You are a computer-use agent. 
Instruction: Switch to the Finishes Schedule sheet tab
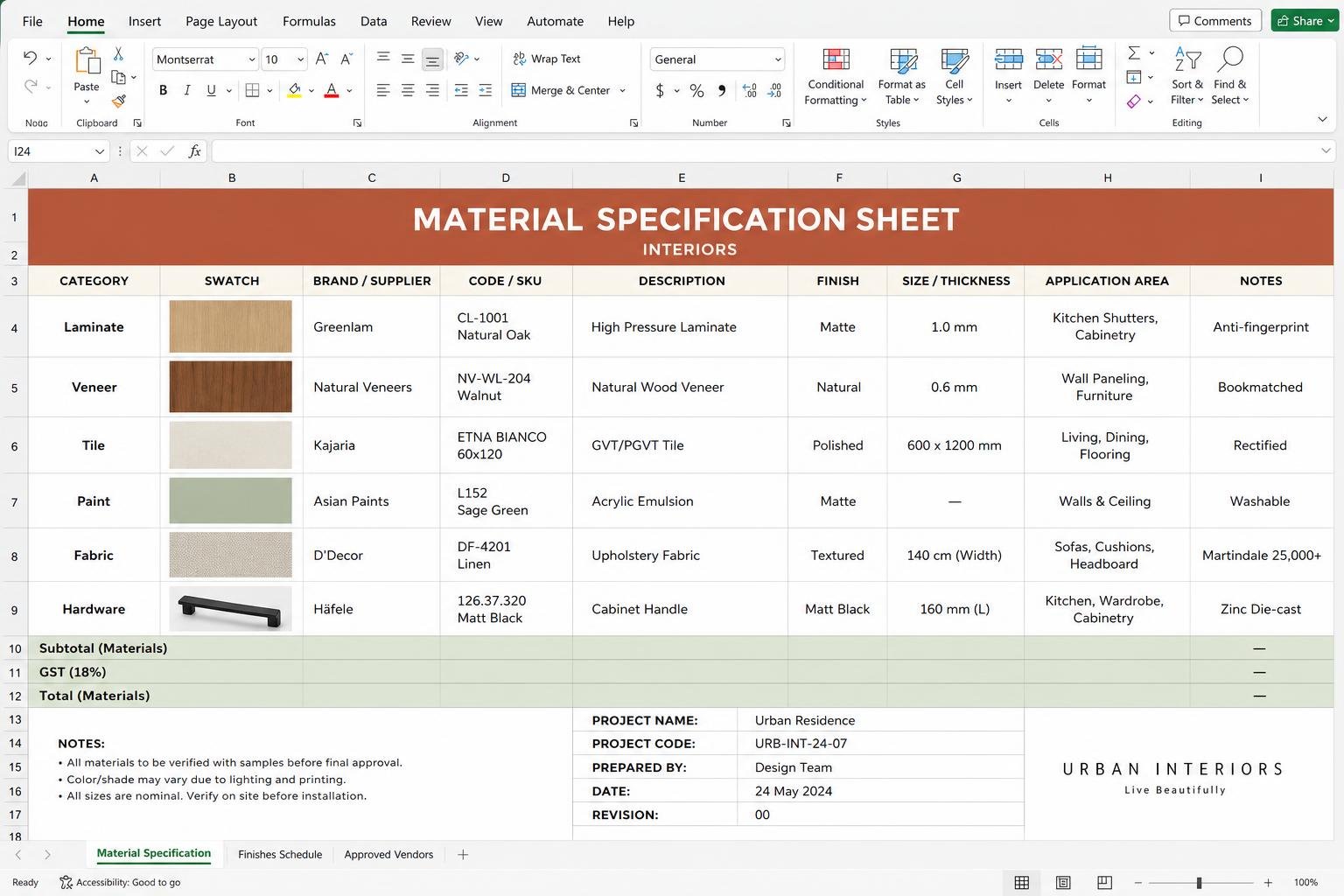tap(280, 855)
